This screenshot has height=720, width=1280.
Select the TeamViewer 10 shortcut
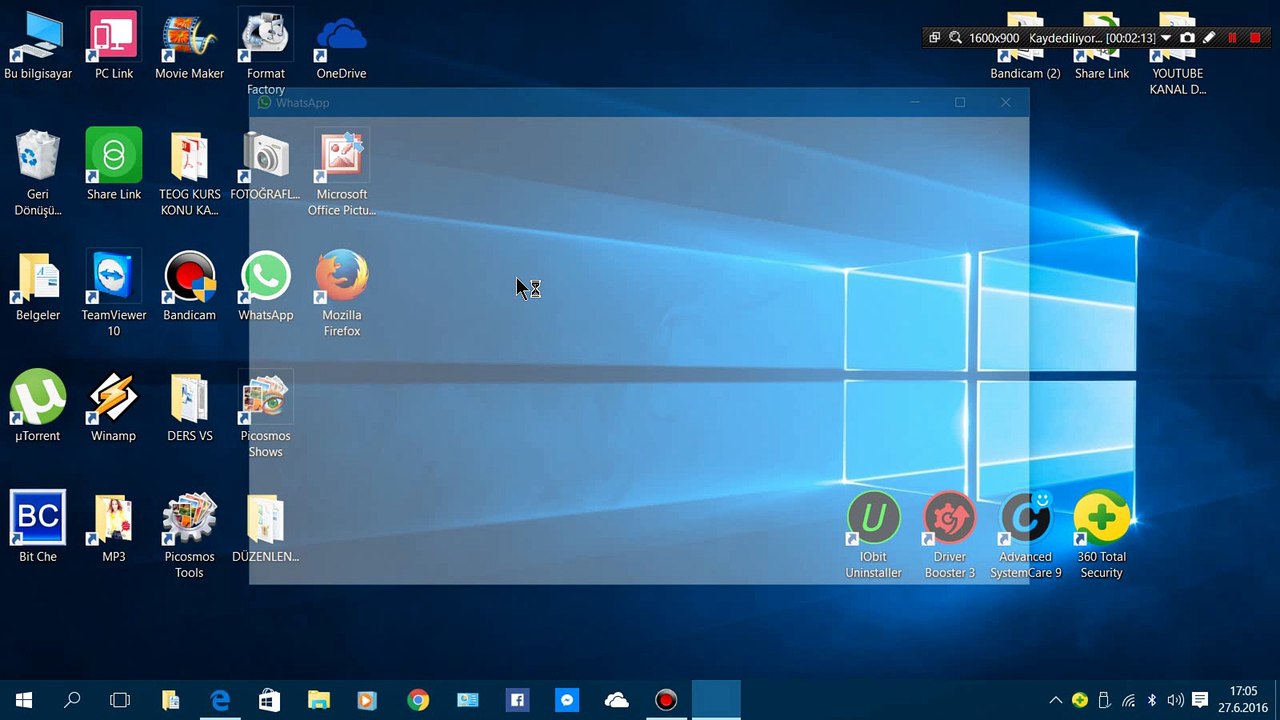(114, 294)
